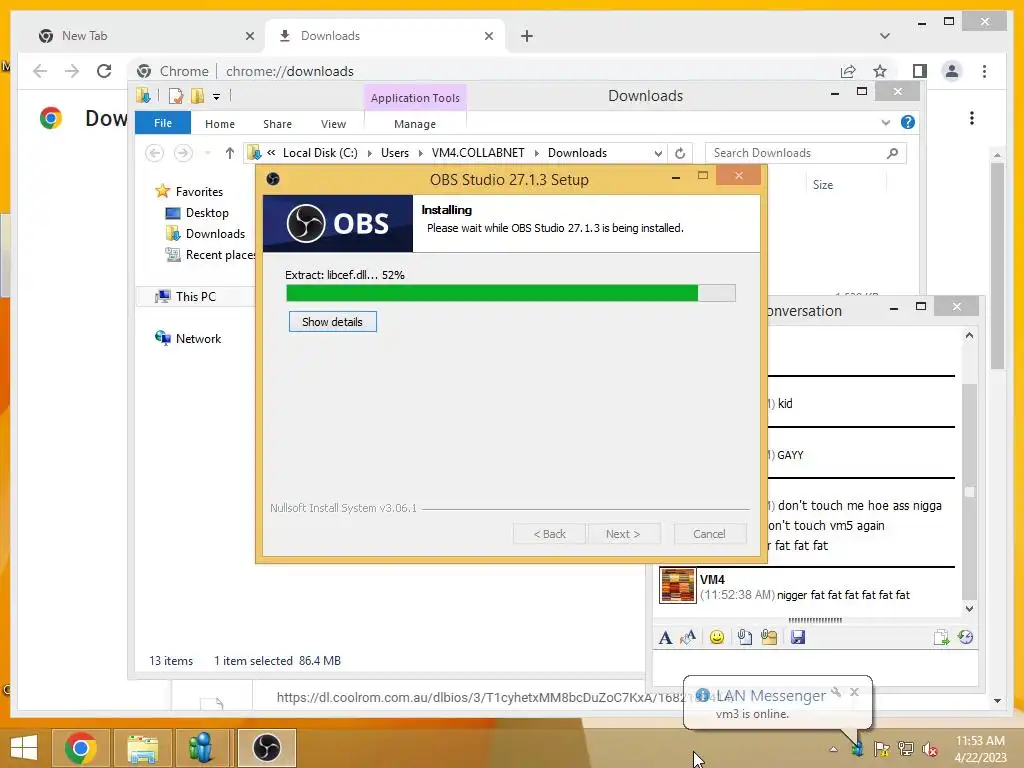Click the Size column header

pos(823,185)
